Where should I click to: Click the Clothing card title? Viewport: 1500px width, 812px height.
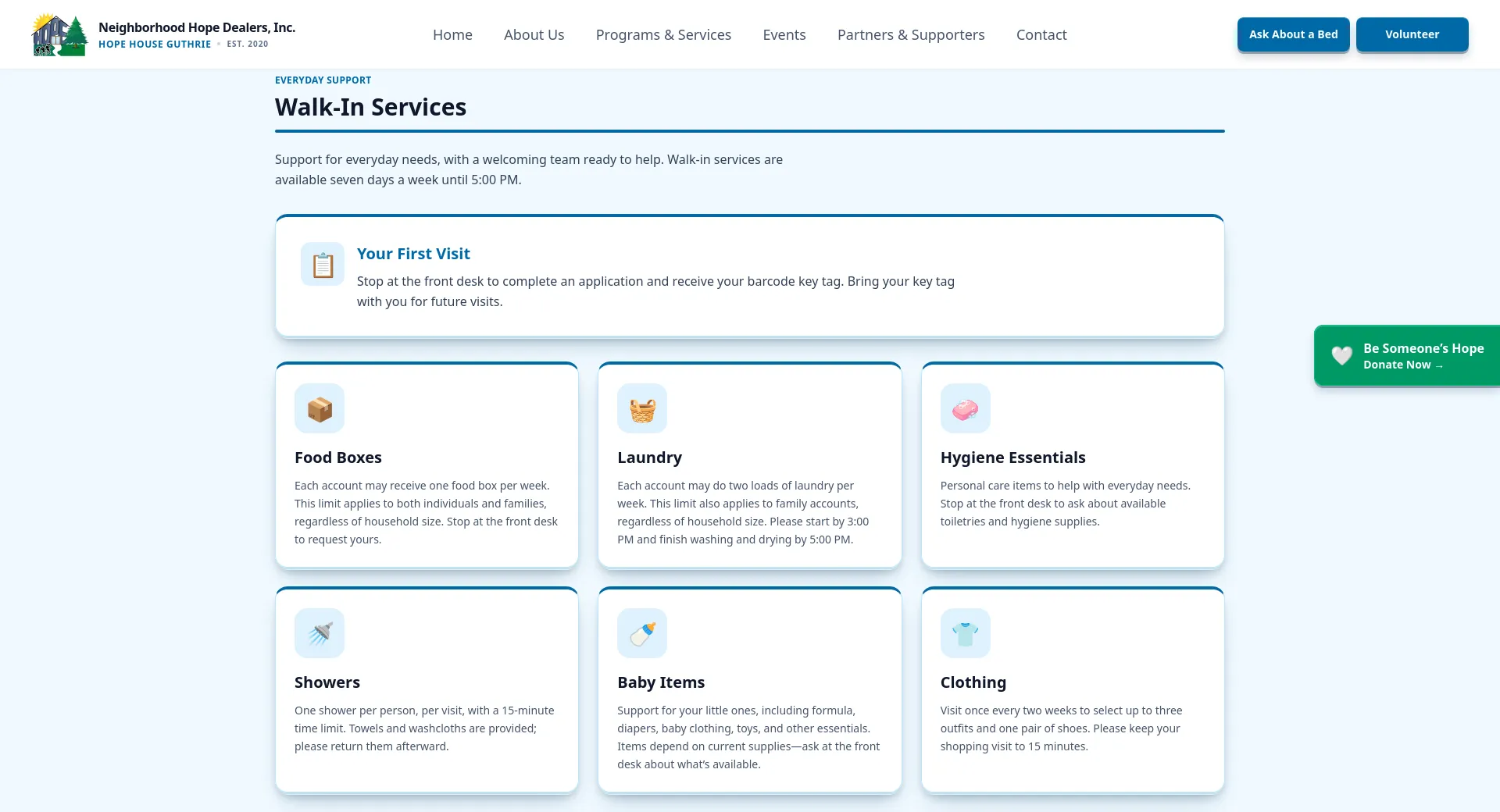coord(973,682)
